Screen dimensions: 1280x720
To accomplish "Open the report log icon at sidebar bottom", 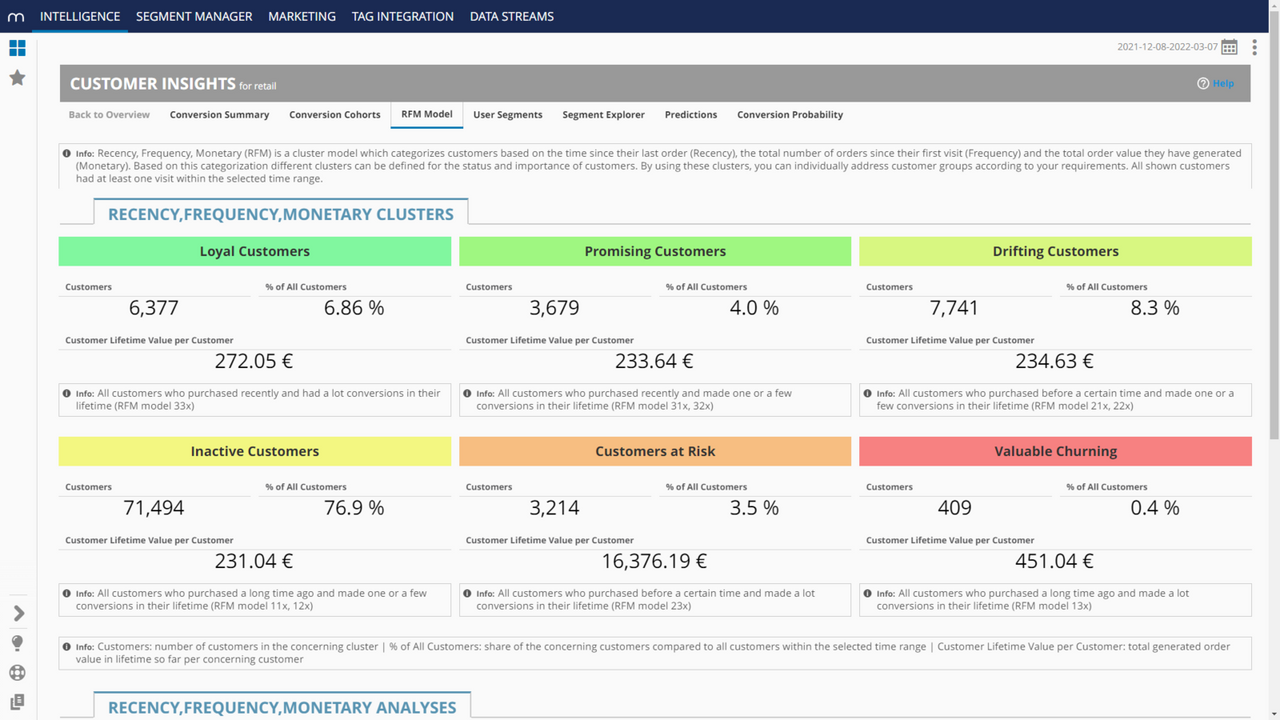I will (17, 702).
